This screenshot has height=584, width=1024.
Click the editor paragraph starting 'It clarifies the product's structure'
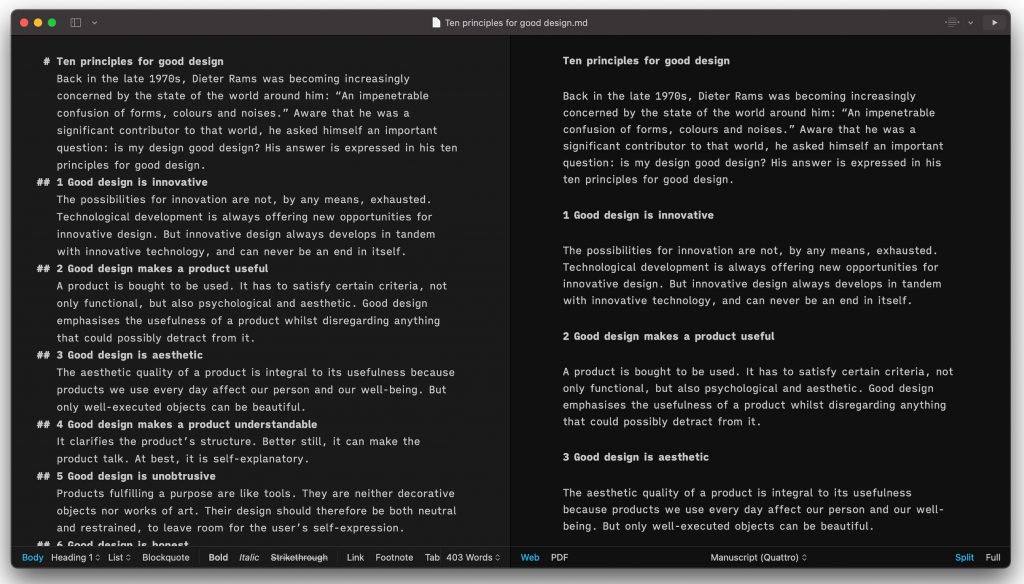pyautogui.click(x=238, y=450)
